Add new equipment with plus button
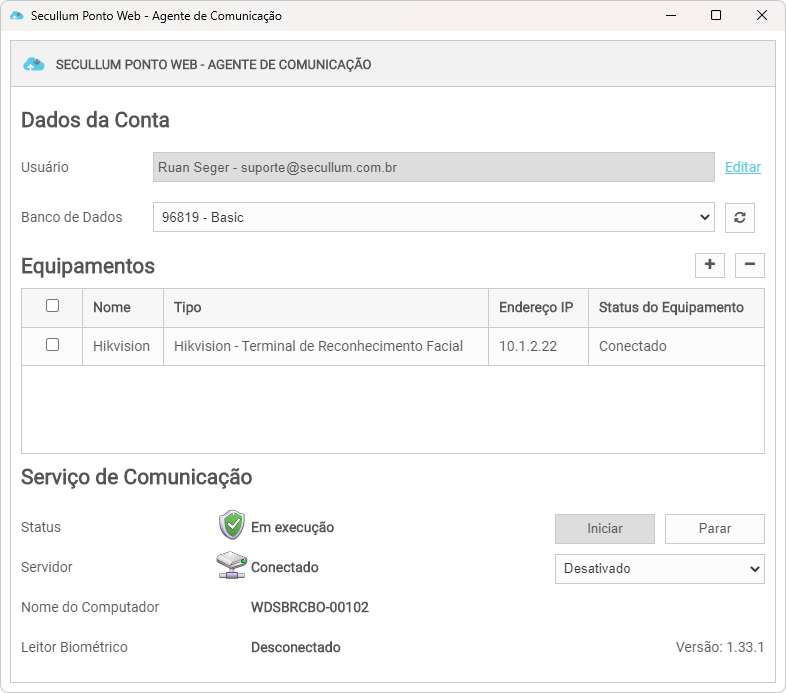 click(x=710, y=265)
